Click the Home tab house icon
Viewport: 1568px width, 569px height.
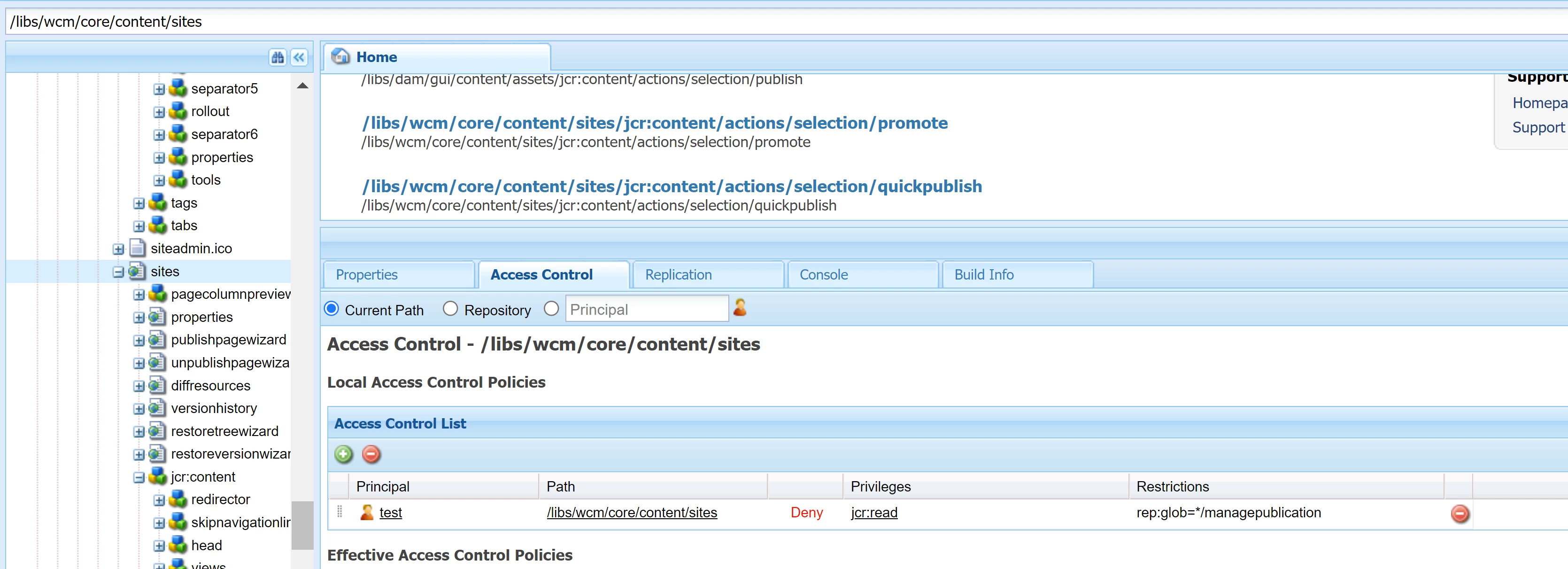tap(340, 57)
